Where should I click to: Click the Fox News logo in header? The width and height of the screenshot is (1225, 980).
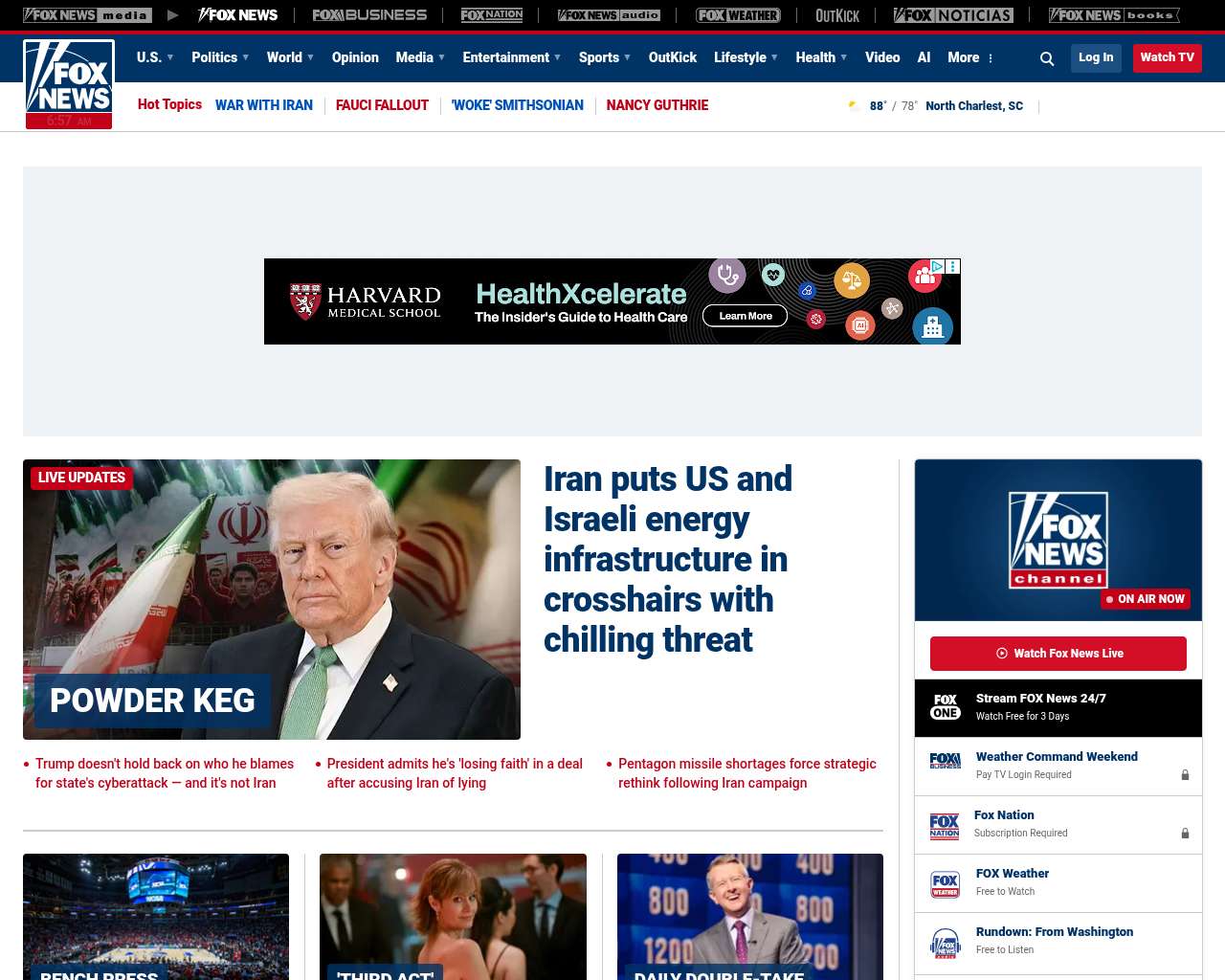[69, 84]
